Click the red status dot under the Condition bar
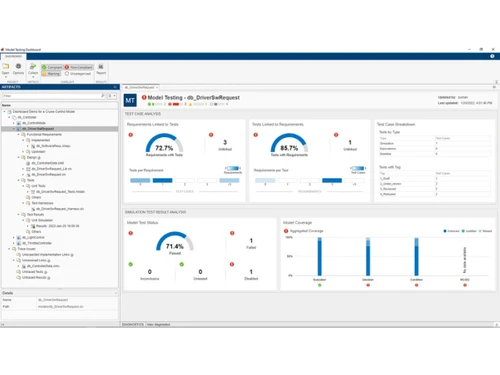The image size is (500, 375). [416, 285]
